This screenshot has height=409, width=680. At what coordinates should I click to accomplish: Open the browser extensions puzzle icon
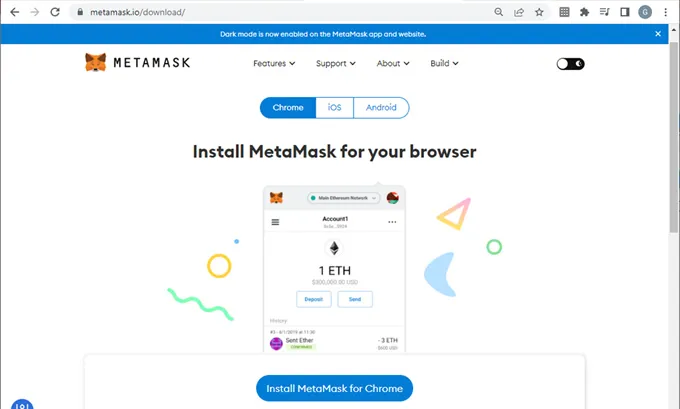point(584,12)
